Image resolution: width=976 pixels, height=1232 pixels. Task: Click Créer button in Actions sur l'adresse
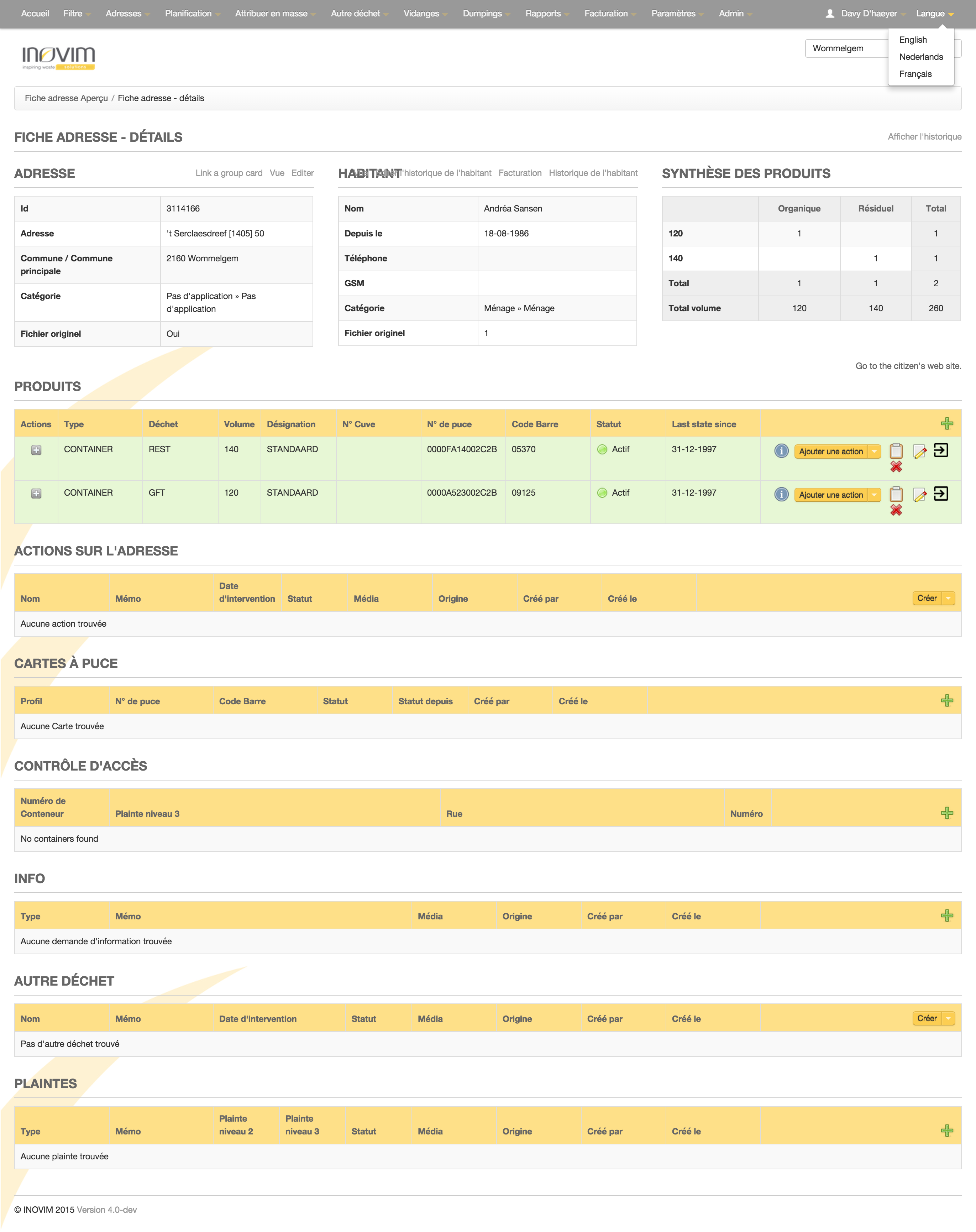[x=927, y=598]
